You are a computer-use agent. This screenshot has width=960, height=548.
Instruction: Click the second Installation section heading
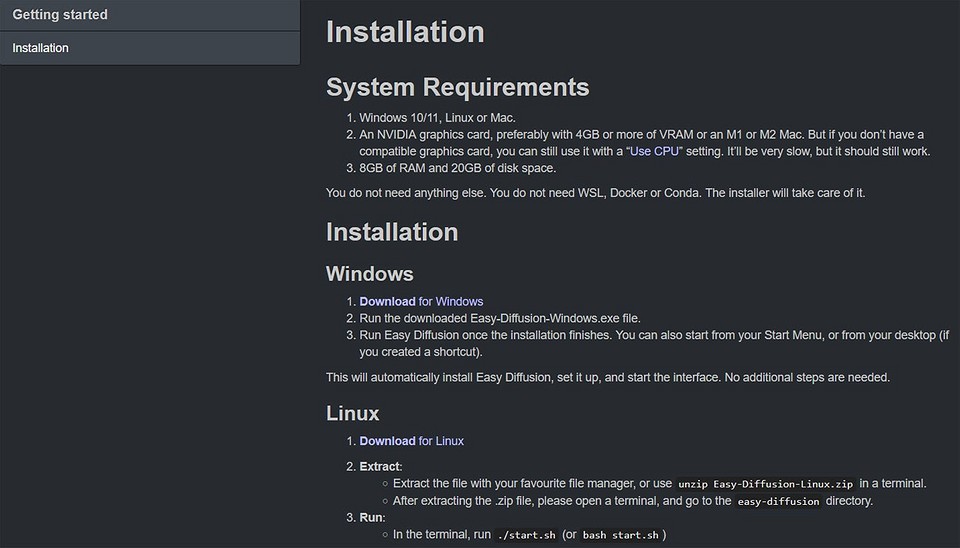click(x=392, y=232)
